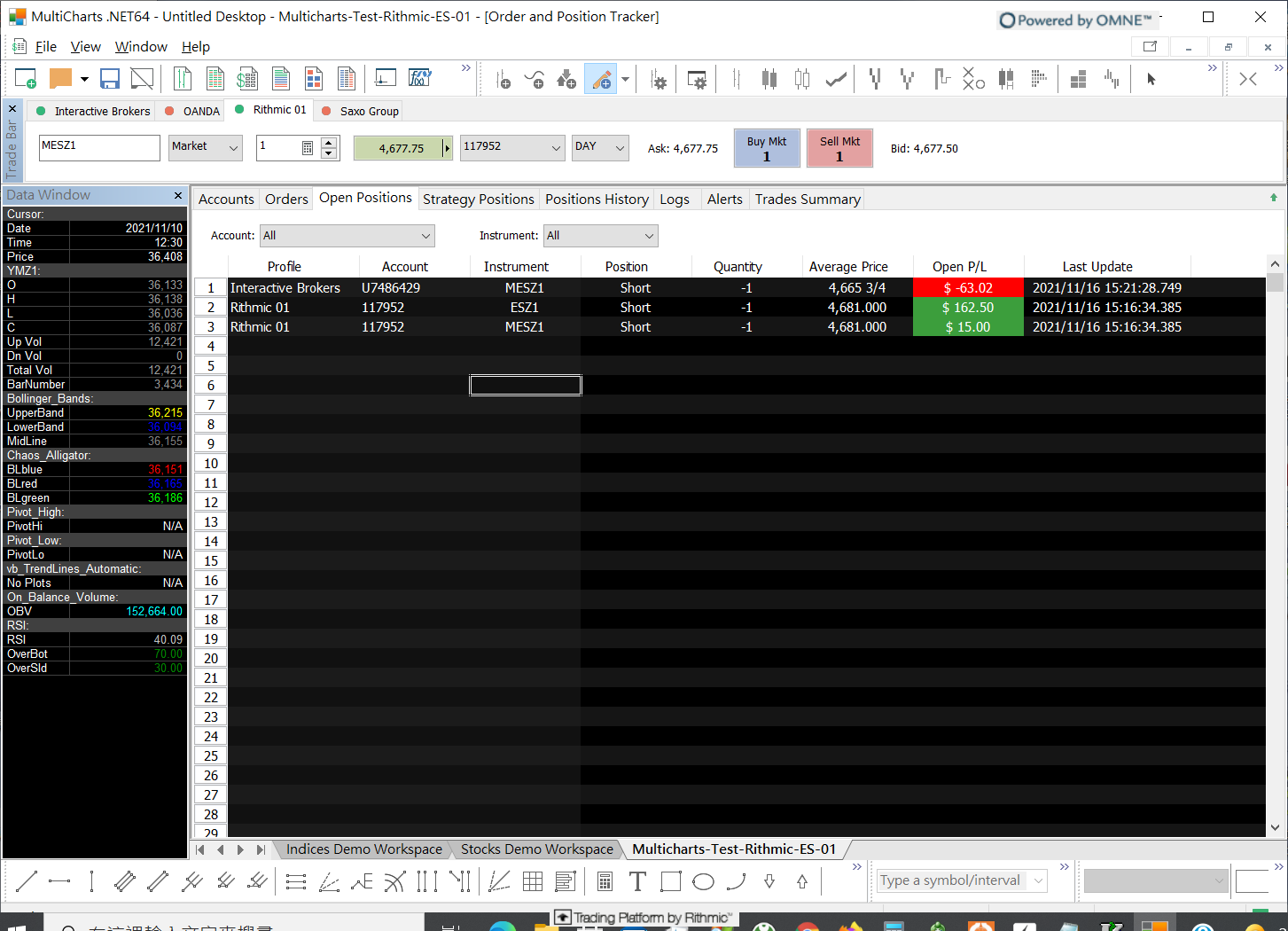Screen dimensions: 1288x931
Task: Click the insert study wave icon
Action: pyautogui.click(x=535, y=80)
